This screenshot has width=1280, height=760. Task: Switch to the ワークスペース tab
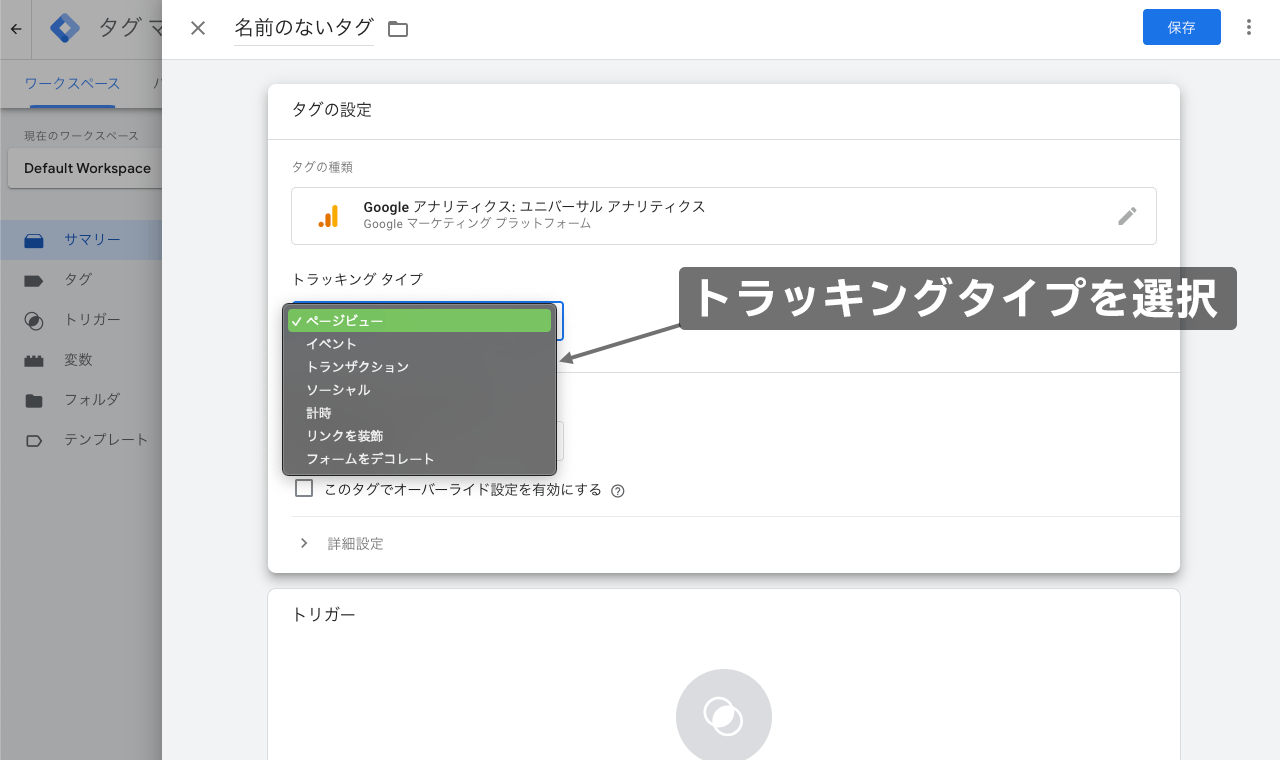(72, 84)
